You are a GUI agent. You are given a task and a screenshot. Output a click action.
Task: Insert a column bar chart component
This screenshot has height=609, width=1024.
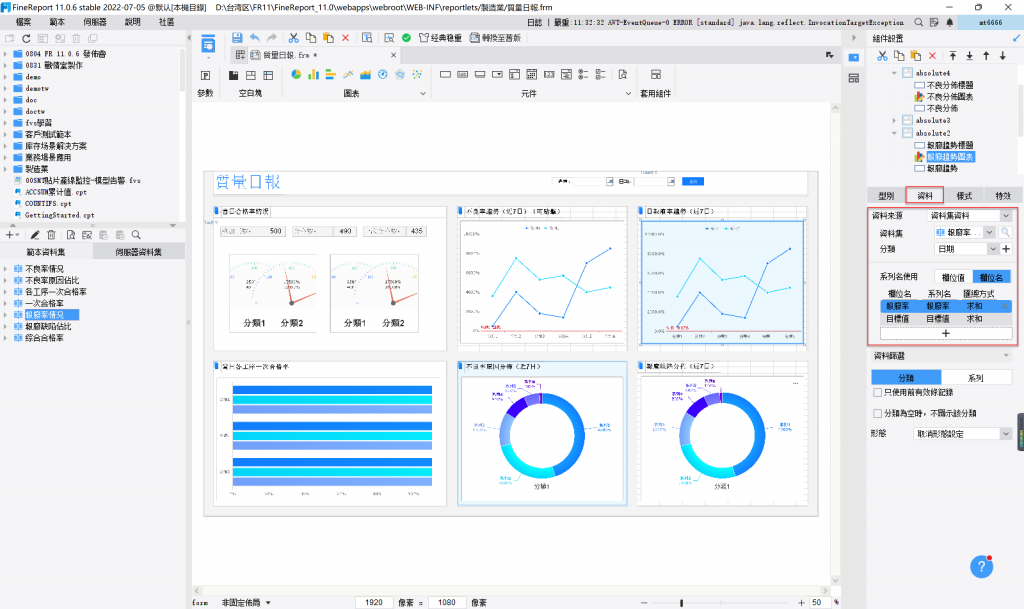313,74
